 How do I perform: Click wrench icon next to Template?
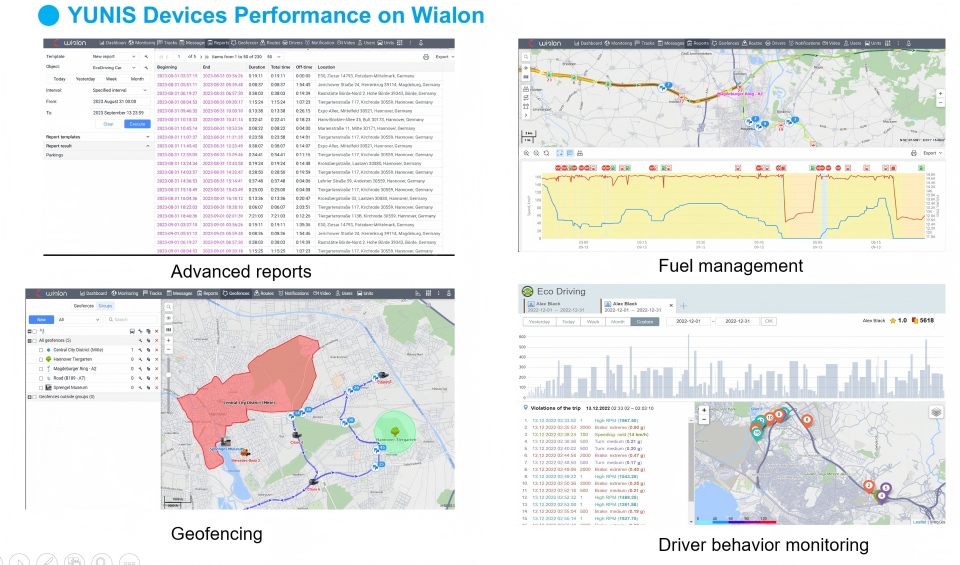(x=146, y=56)
